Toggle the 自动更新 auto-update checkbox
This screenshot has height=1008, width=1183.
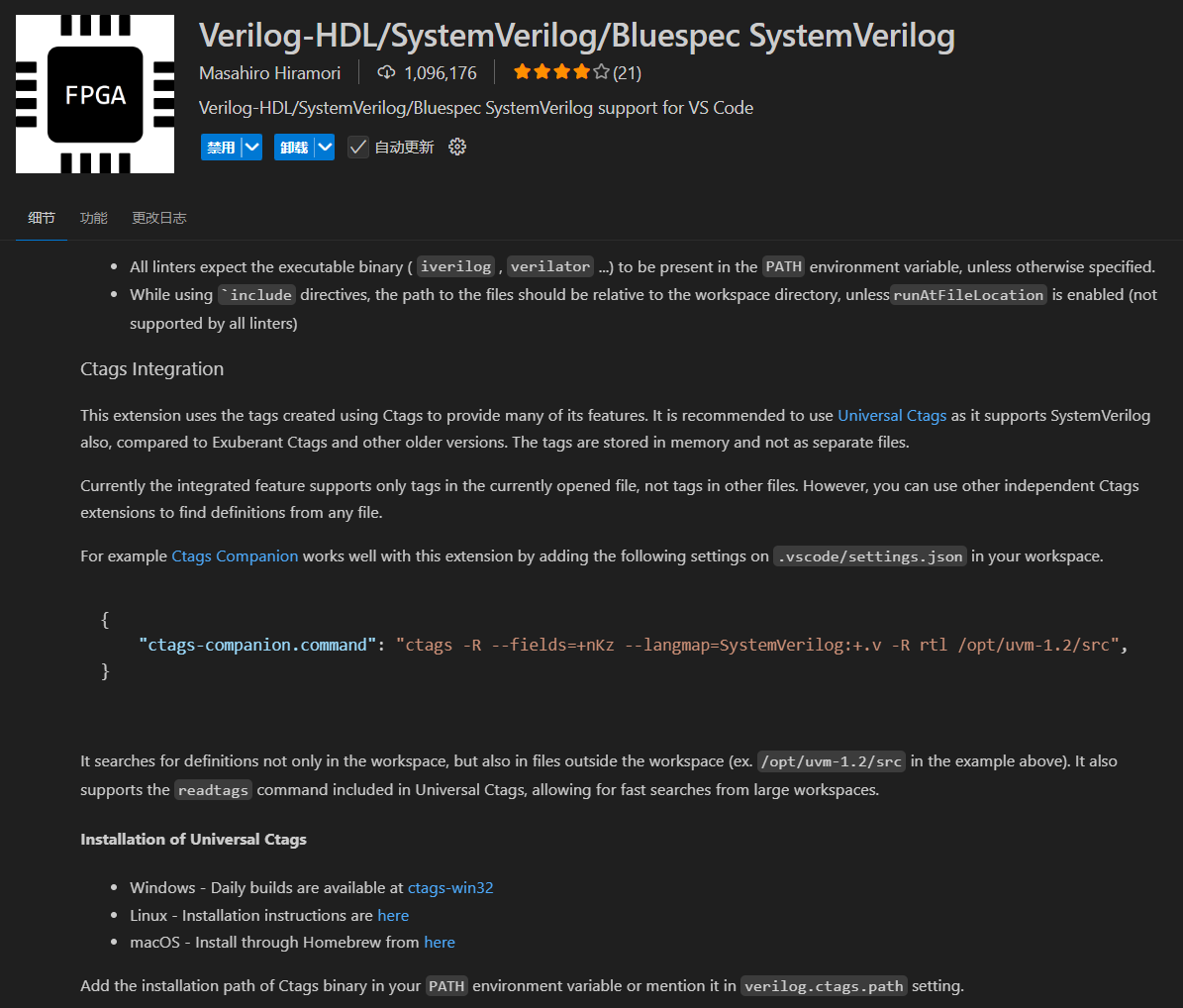[x=358, y=148]
